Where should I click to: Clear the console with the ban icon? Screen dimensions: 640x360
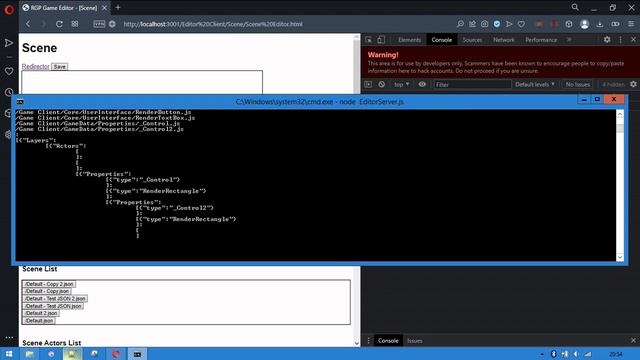(382, 84)
